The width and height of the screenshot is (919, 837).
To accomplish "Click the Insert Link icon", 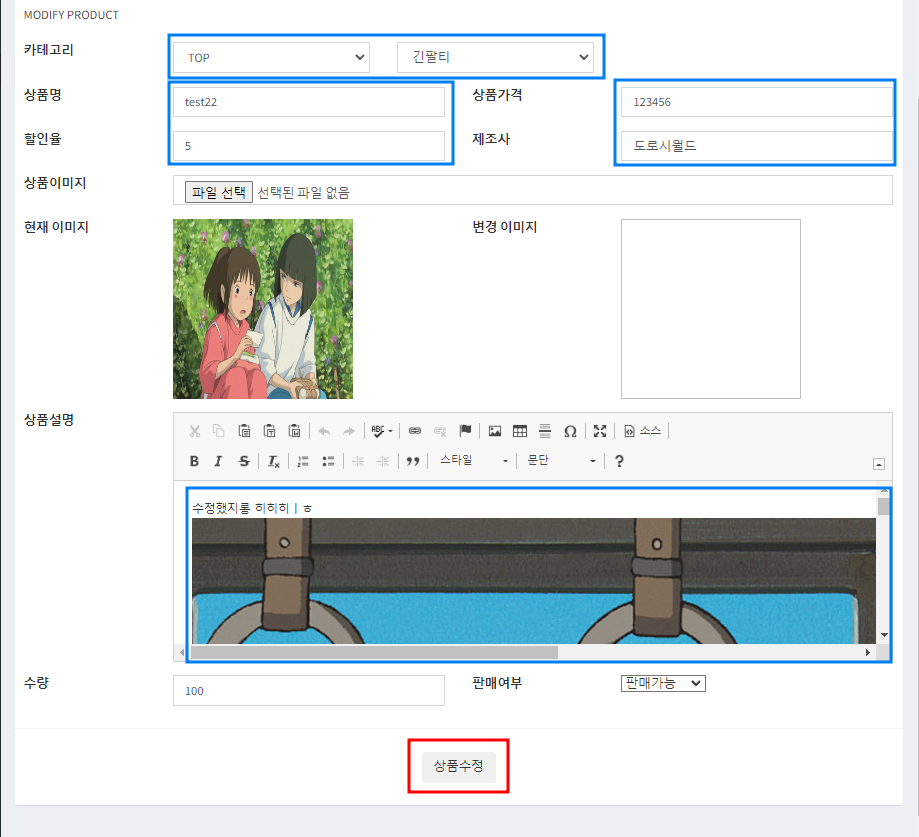I will [415, 431].
